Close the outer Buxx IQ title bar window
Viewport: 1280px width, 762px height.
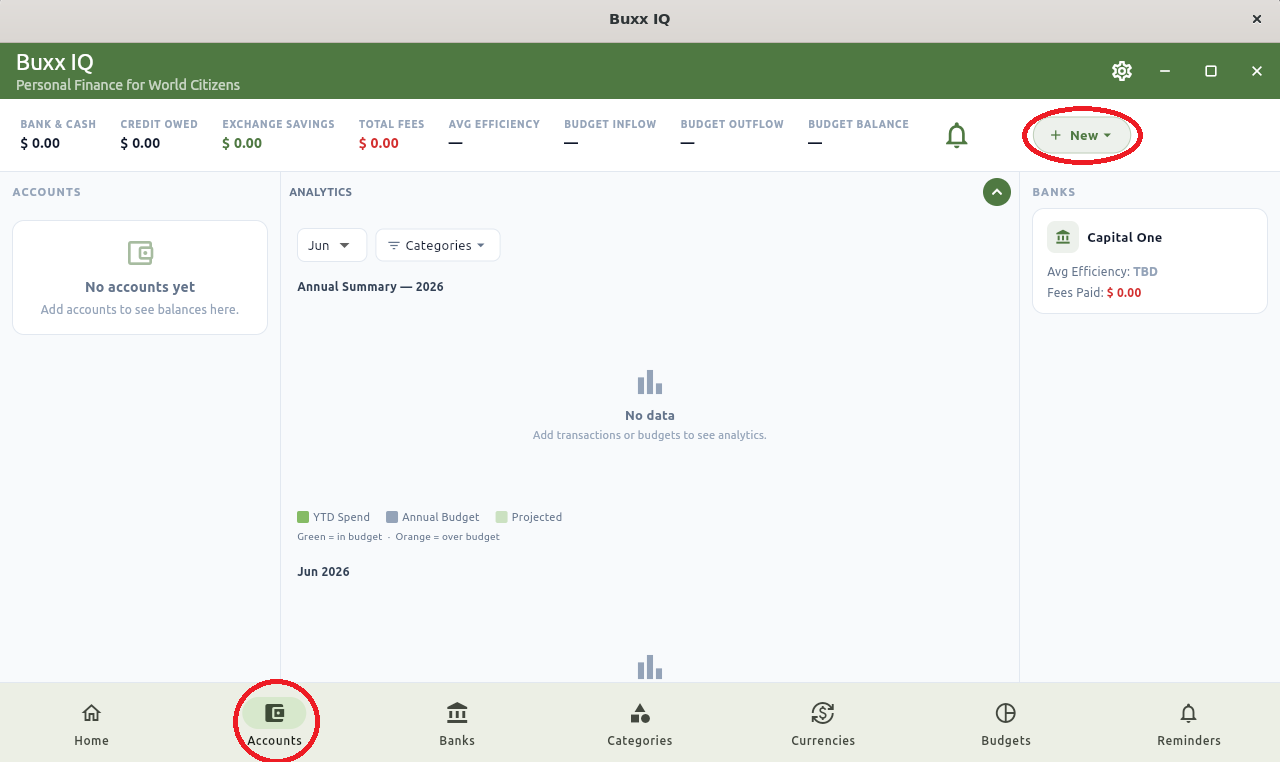tap(1257, 19)
